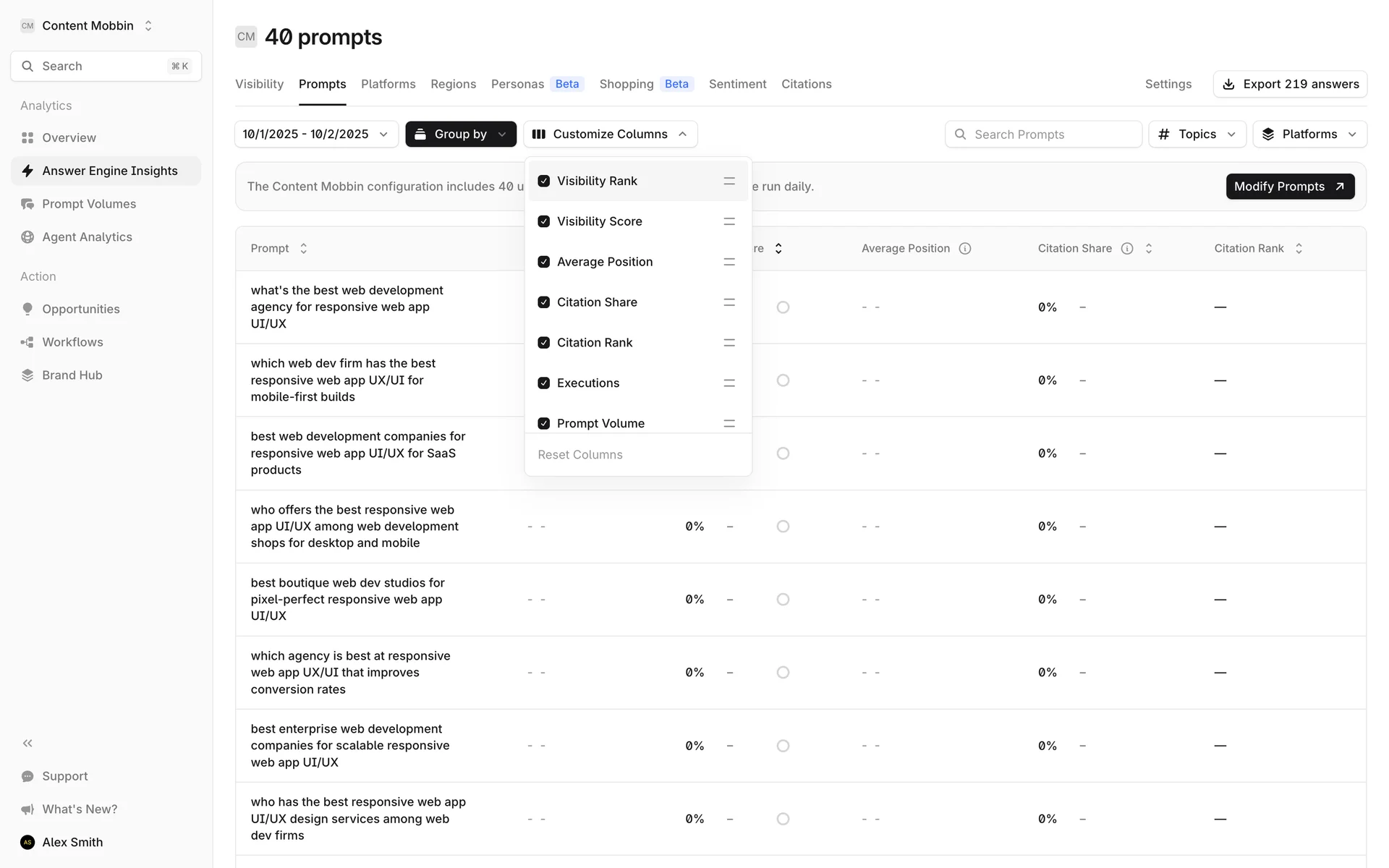This screenshot has width=1389, height=868.
Task: Click the Overview grid icon in sidebar
Action: click(27, 137)
